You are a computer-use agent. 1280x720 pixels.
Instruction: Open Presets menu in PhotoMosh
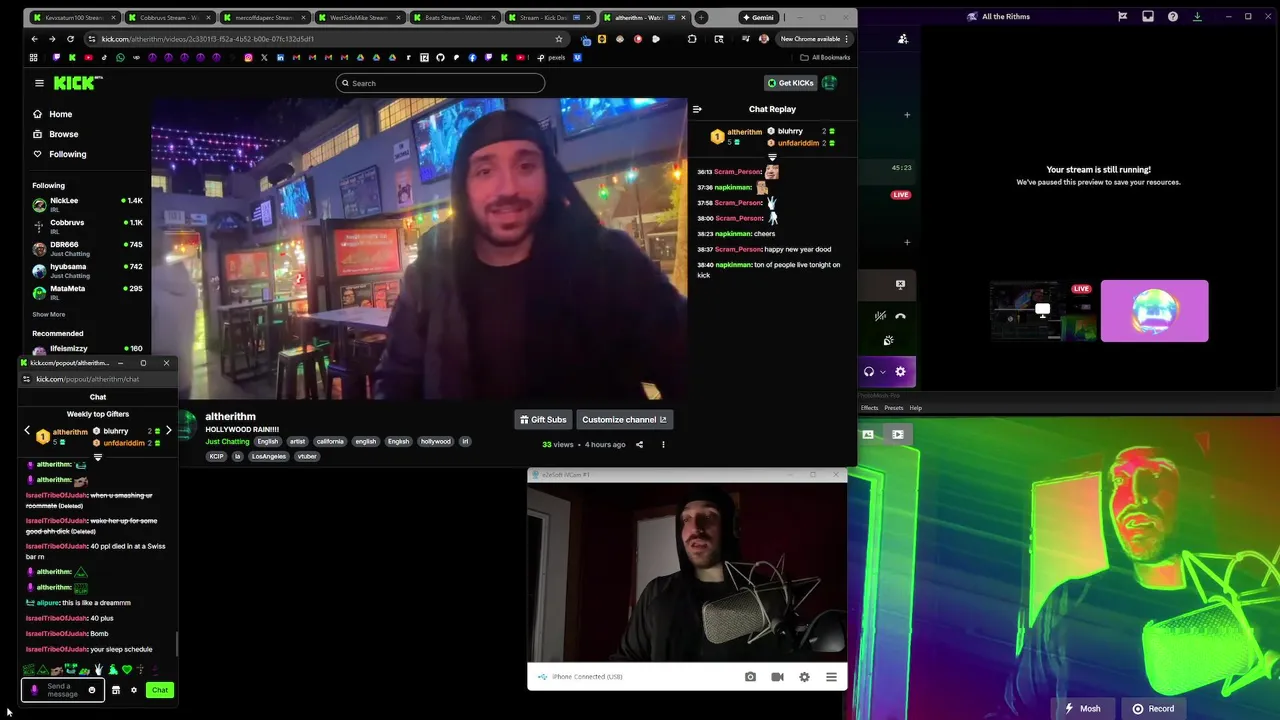(894, 408)
